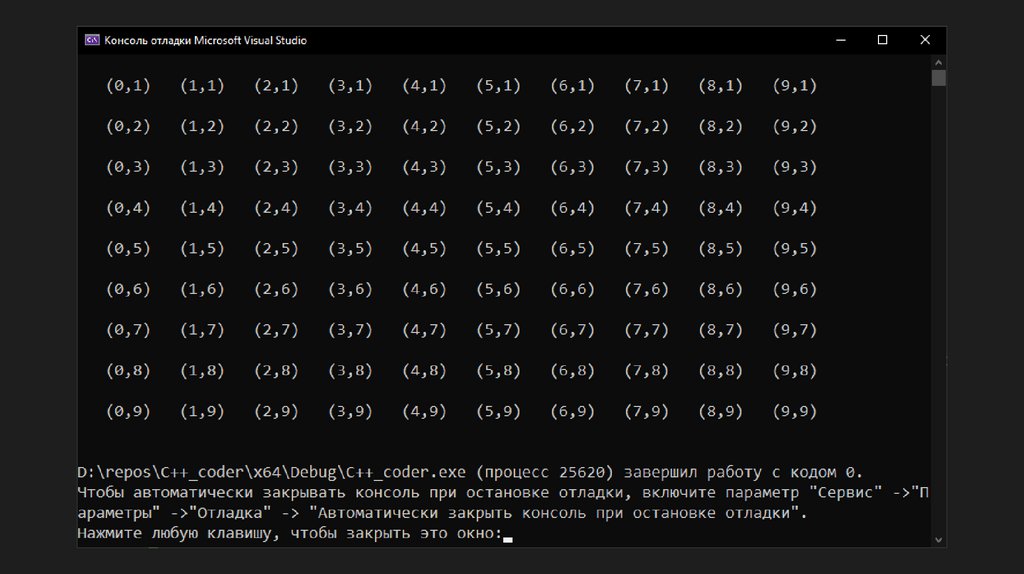This screenshot has height=574, width=1024.
Task: Click the vertical scrollbar thumb
Action: pyautogui.click(x=938, y=78)
